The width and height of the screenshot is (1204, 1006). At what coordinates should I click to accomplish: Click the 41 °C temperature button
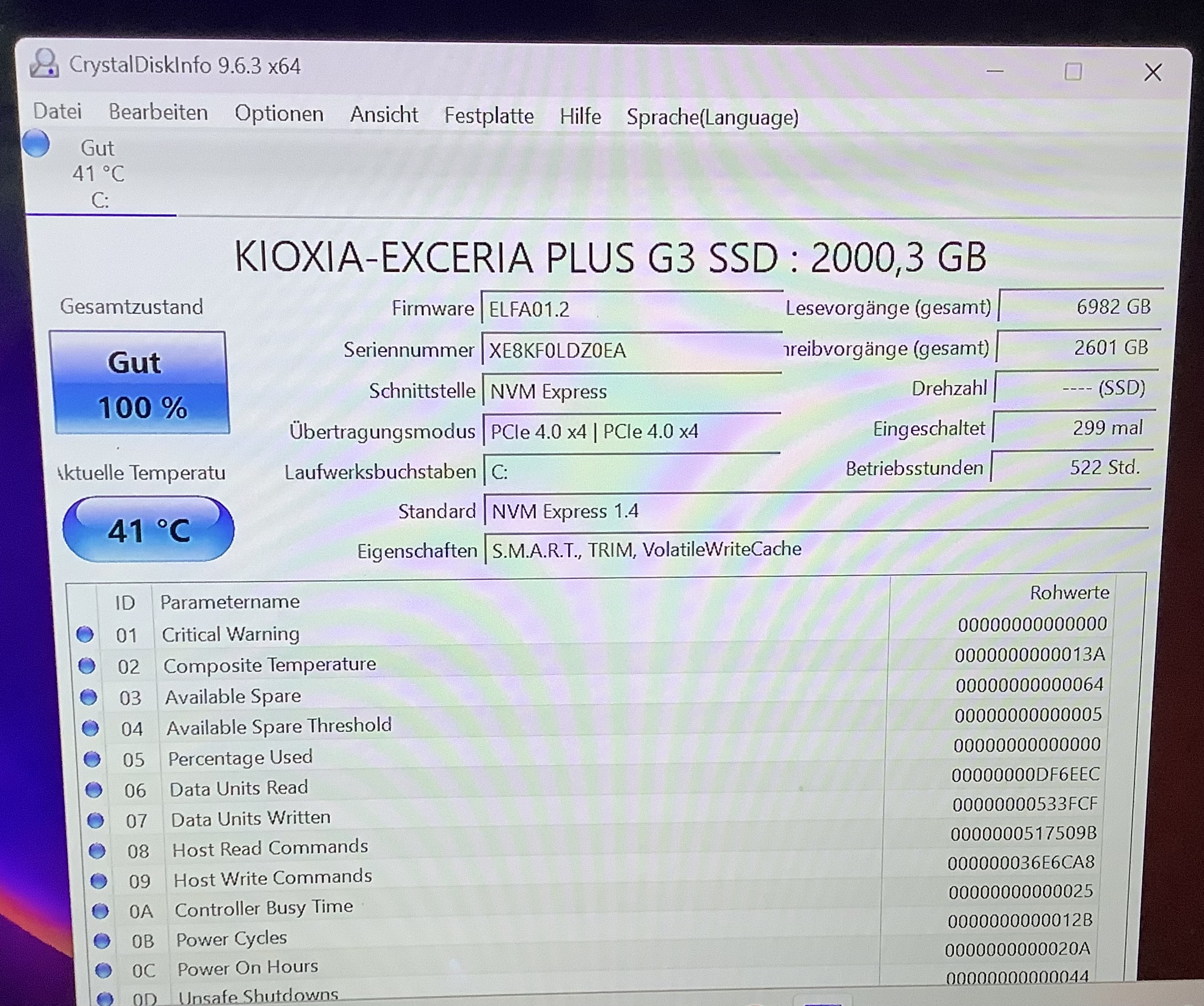pos(149,530)
